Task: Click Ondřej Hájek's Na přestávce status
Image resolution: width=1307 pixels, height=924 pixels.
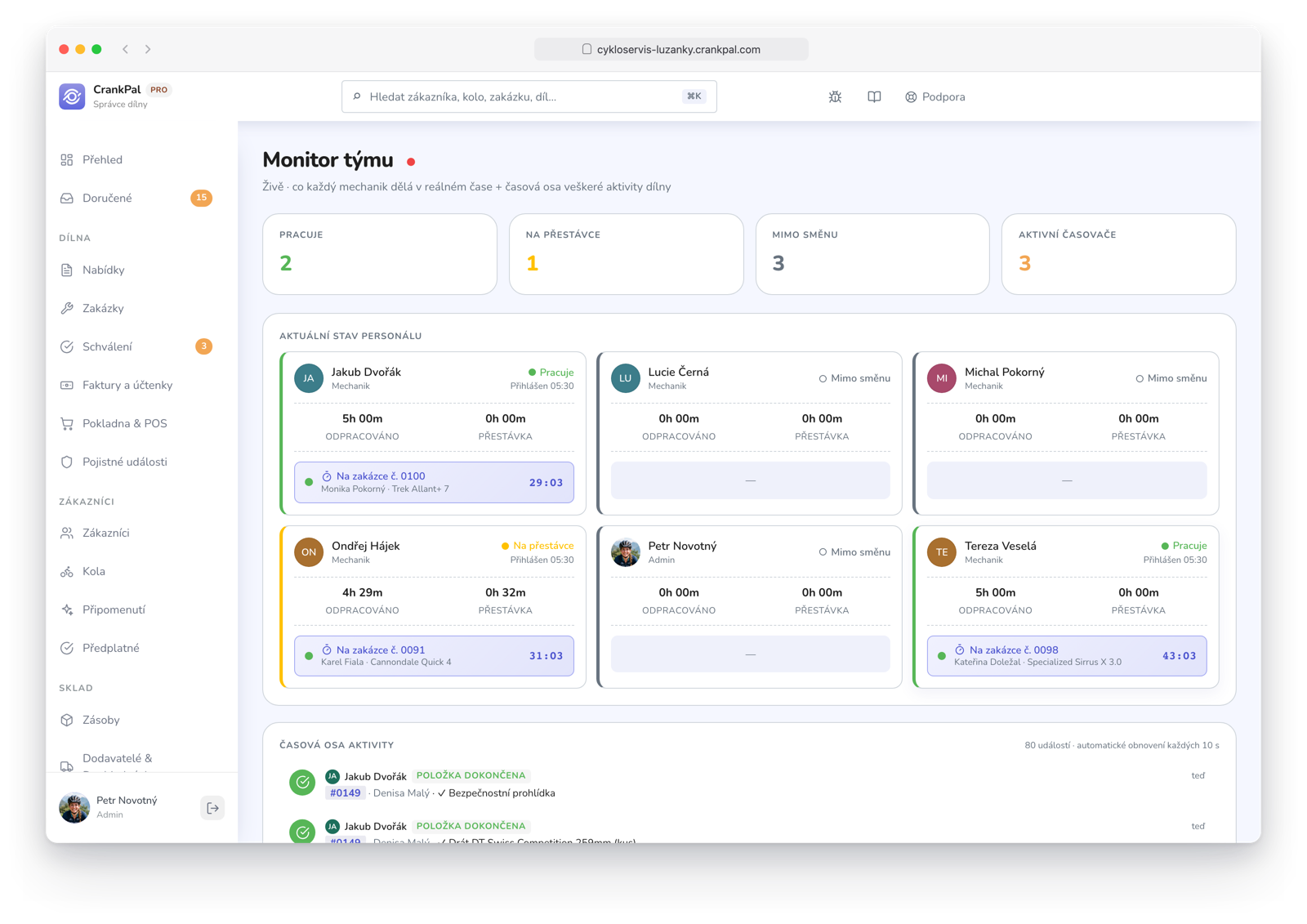Action: point(538,546)
